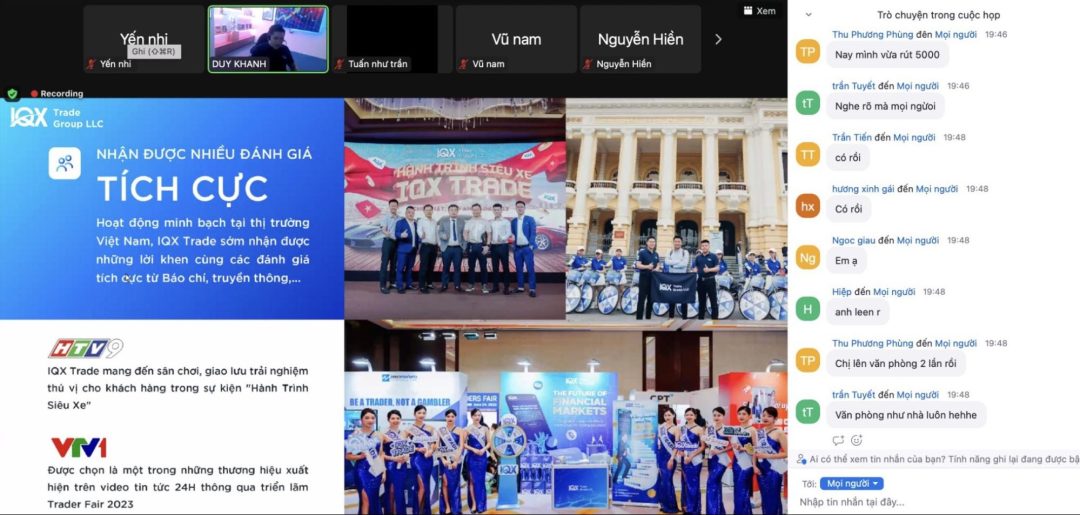
Task: Show next participants with right arrow
Action: click(717, 39)
